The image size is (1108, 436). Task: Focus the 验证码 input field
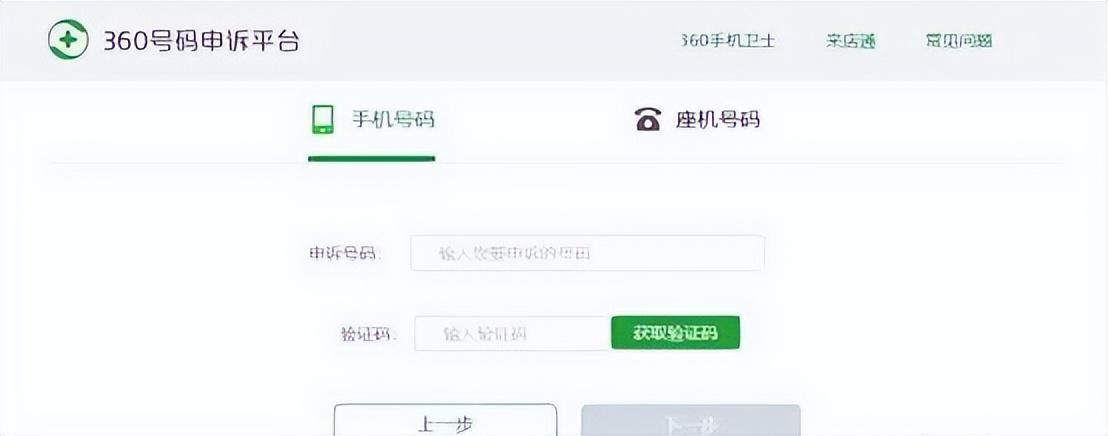coord(511,333)
